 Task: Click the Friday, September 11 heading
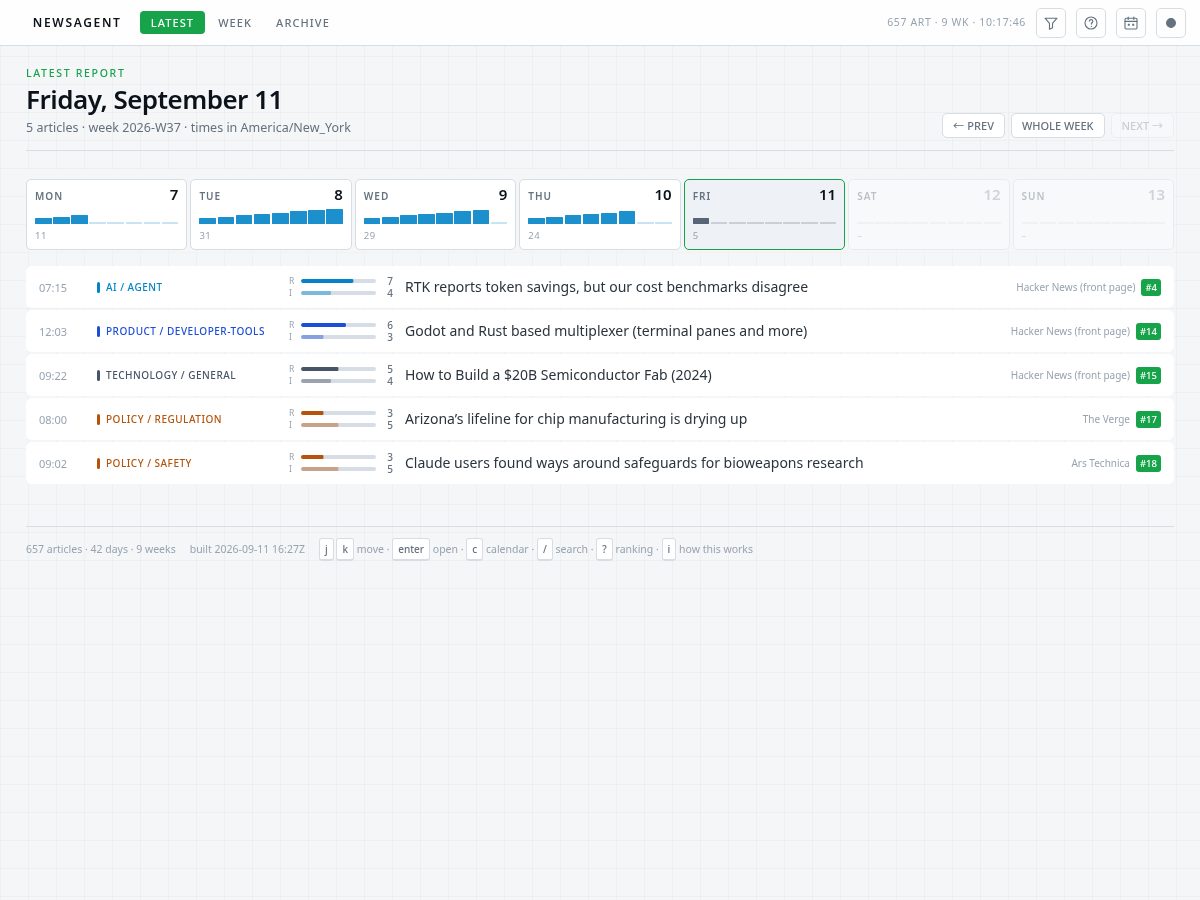pos(154,100)
